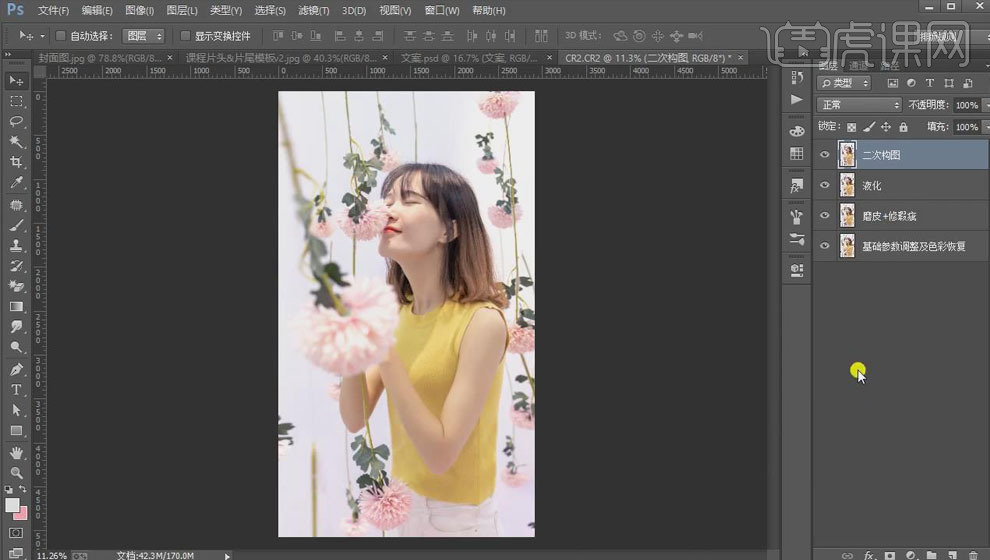
Task: Select the Crop tool
Action: tap(16, 162)
